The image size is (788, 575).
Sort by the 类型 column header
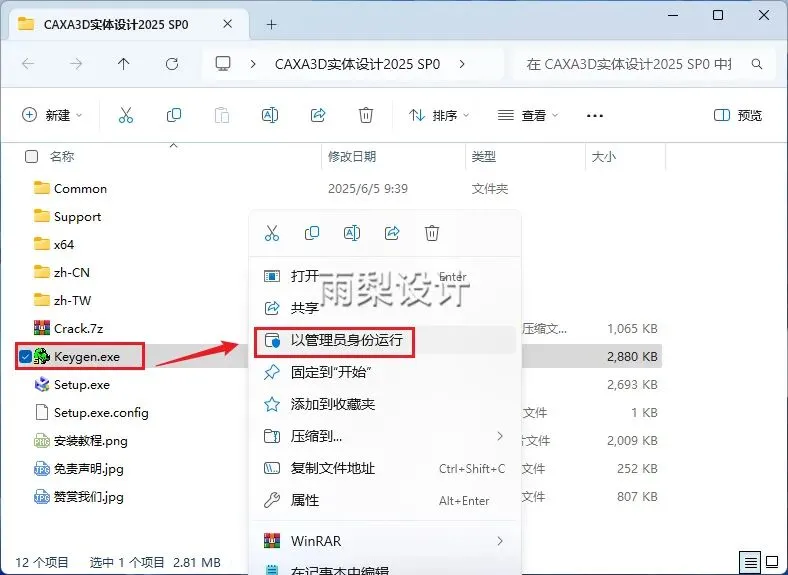[483, 156]
